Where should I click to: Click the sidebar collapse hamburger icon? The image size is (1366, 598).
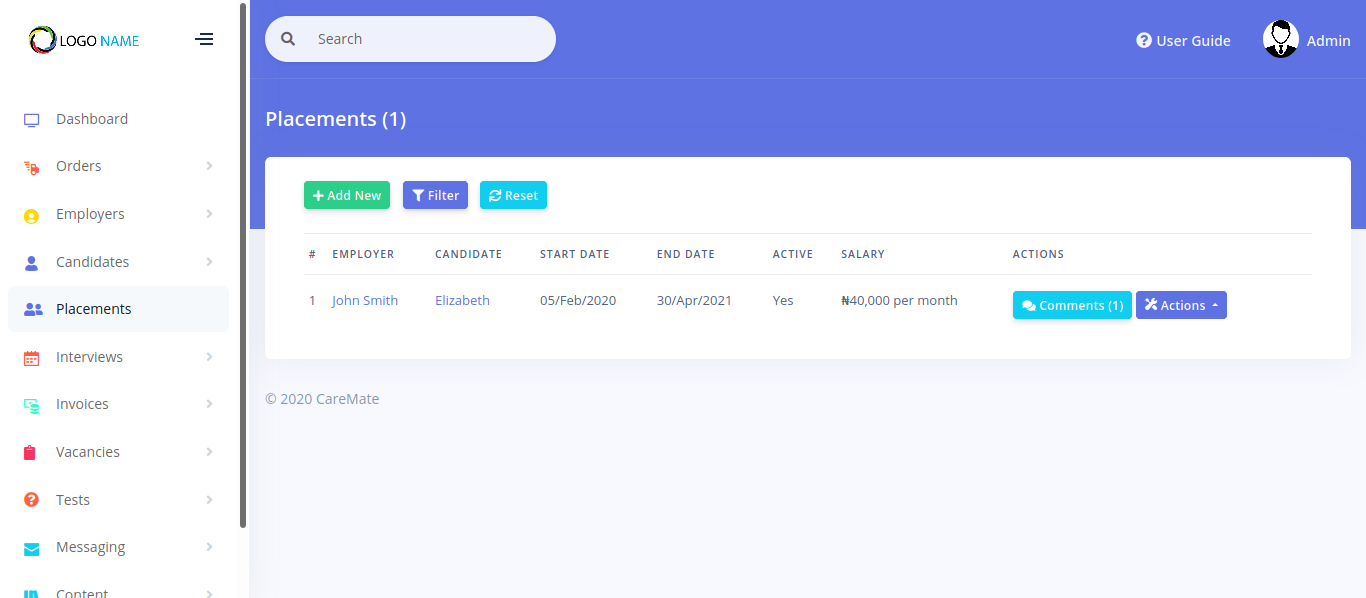click(x=204, y=40)
